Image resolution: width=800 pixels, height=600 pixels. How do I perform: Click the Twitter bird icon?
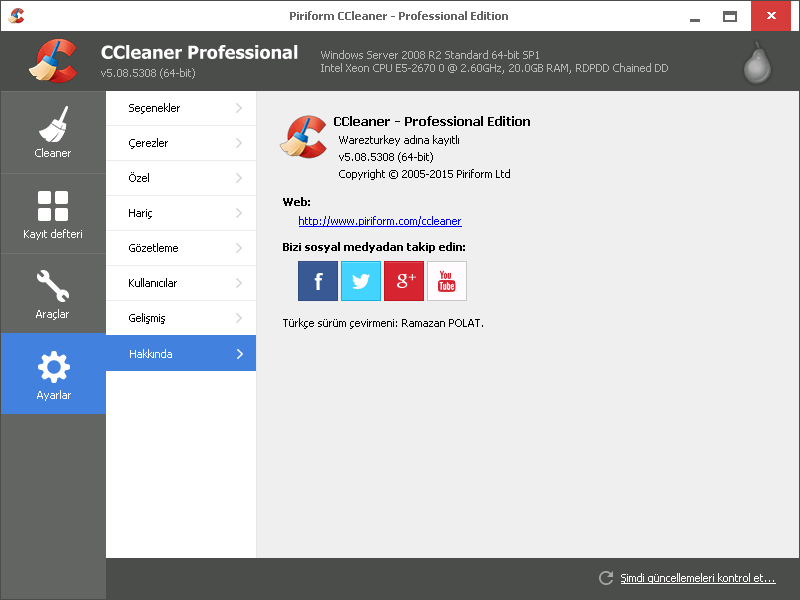[x=361, y=280]
